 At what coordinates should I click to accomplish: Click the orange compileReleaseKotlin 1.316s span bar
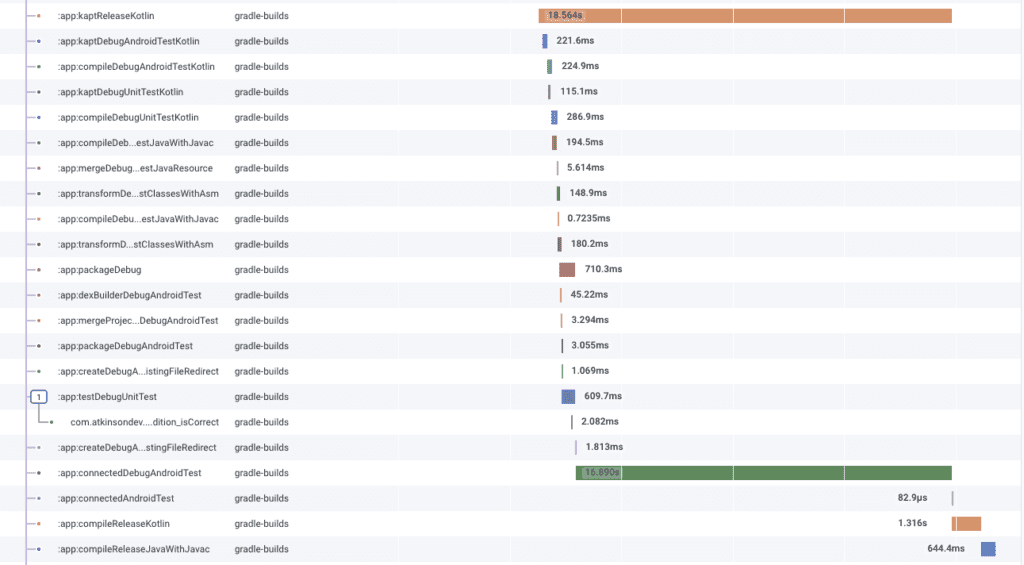coord(967,523)
